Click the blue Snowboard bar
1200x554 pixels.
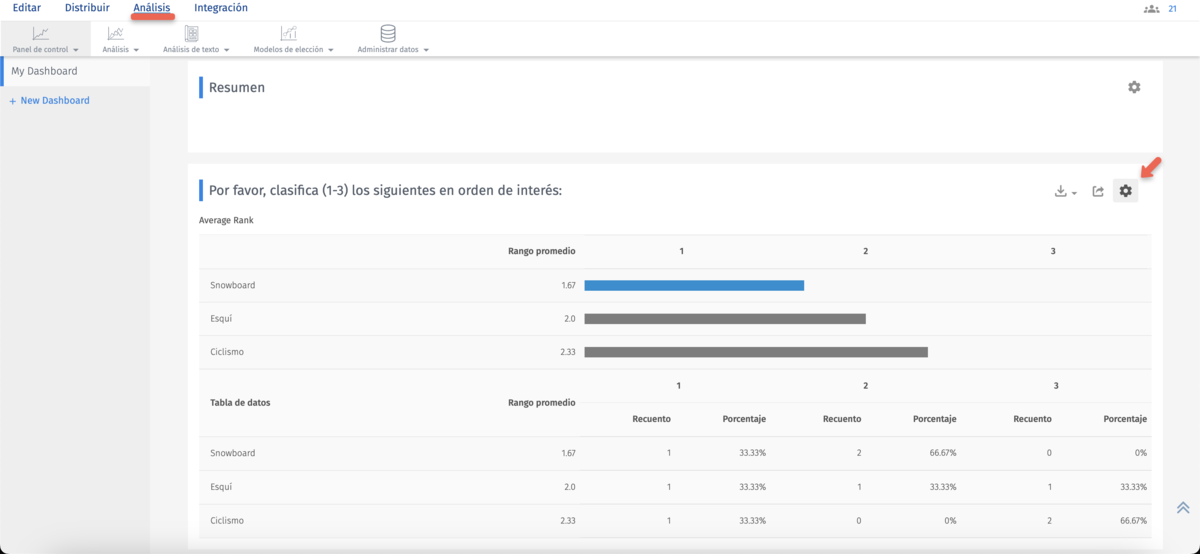(694, 285)
